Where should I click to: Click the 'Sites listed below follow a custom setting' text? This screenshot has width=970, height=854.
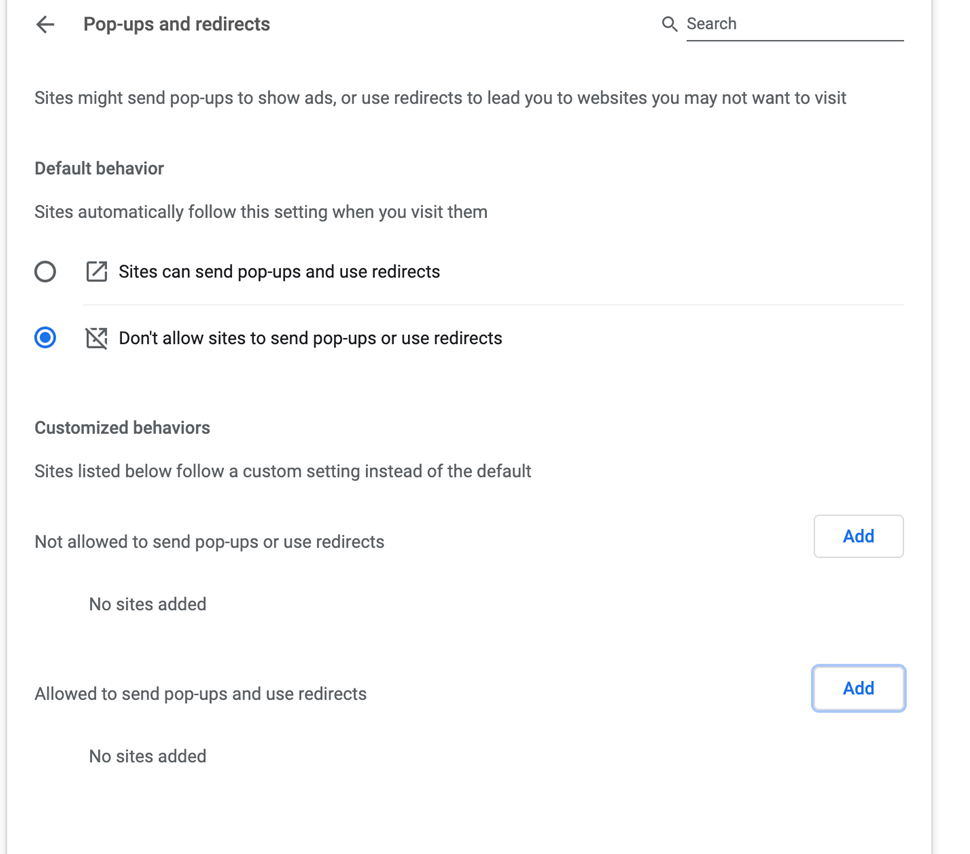coord(282,471)
